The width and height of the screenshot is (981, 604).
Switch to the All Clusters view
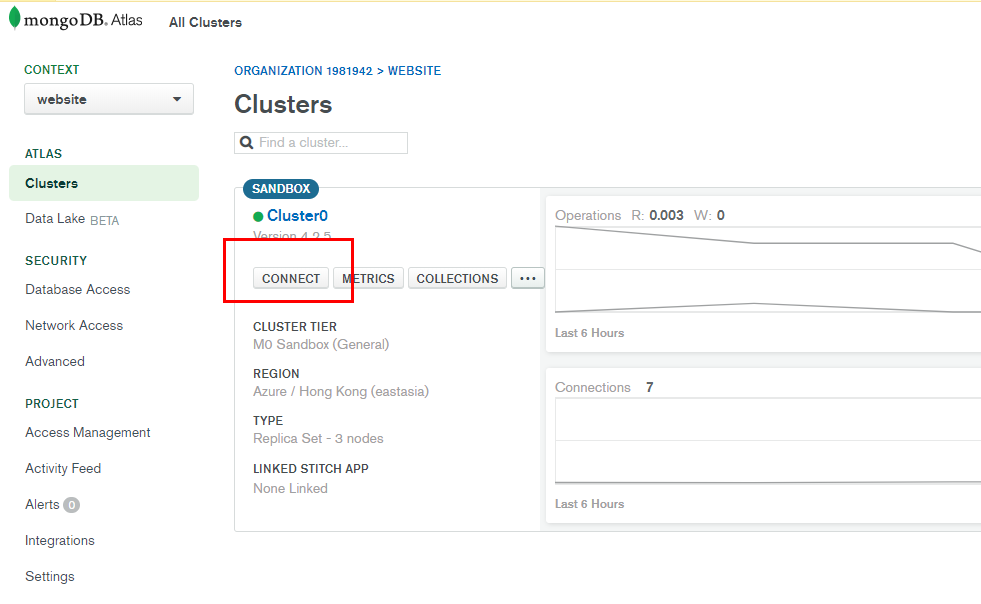point(204,22)
